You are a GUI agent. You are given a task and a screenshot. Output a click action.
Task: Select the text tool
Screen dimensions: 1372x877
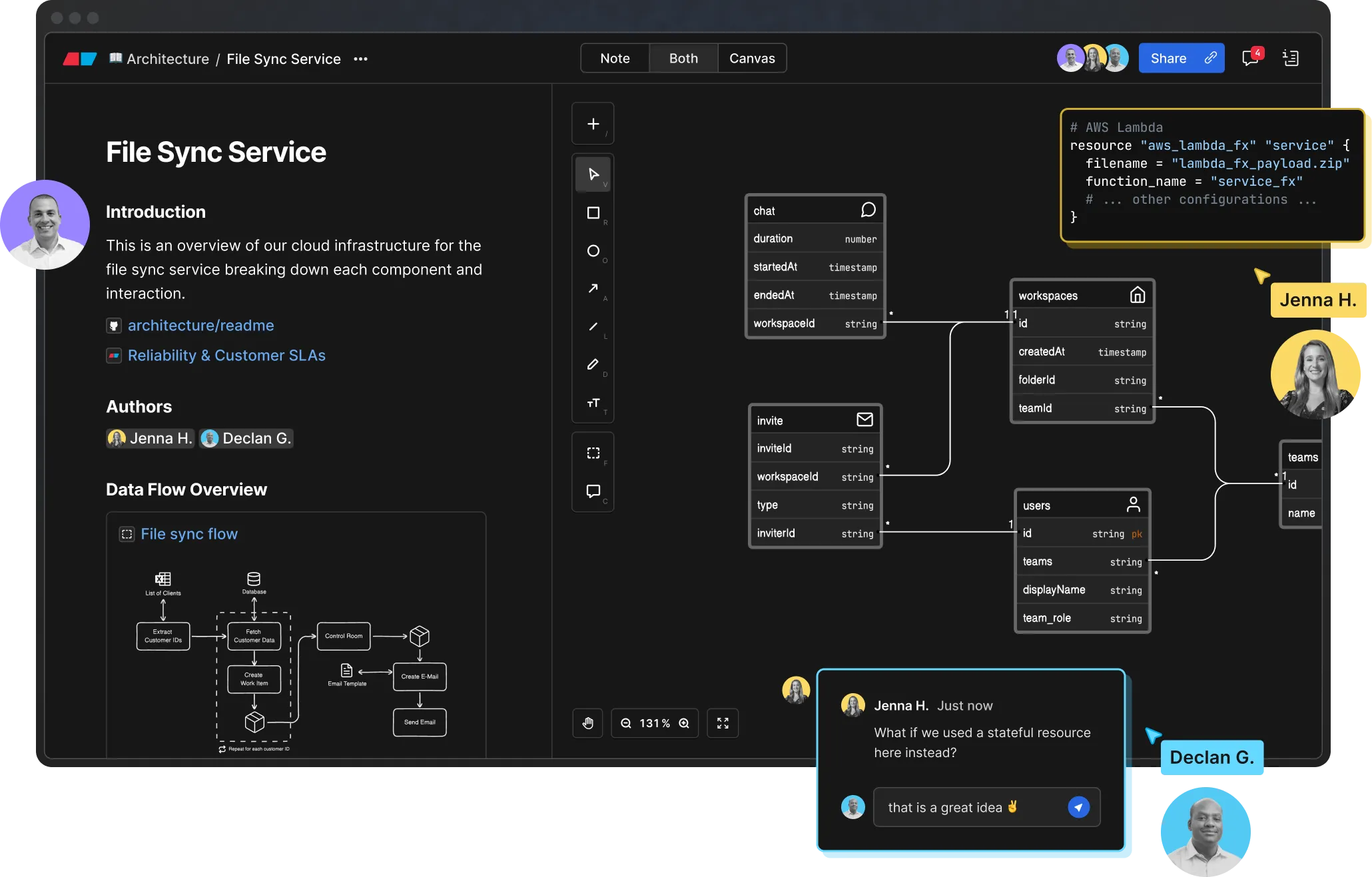[x=593, y=403]
